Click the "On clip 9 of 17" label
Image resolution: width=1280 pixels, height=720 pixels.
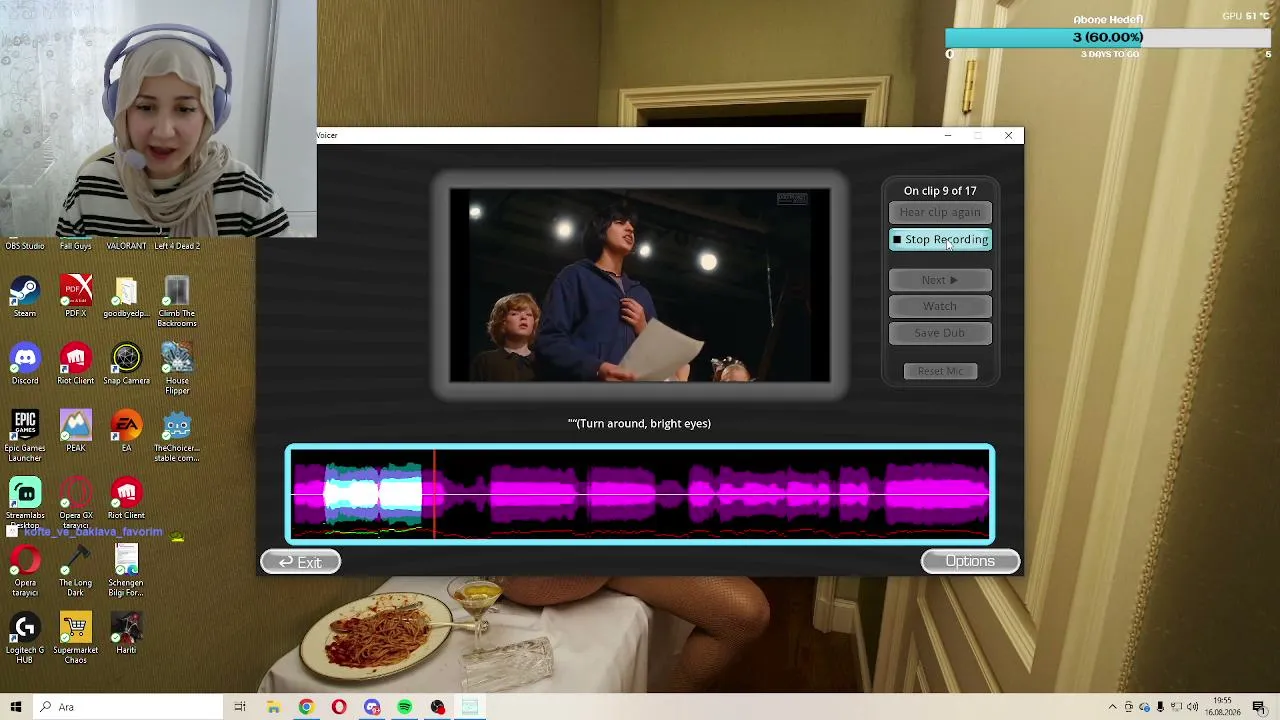[x=940, y=191]
